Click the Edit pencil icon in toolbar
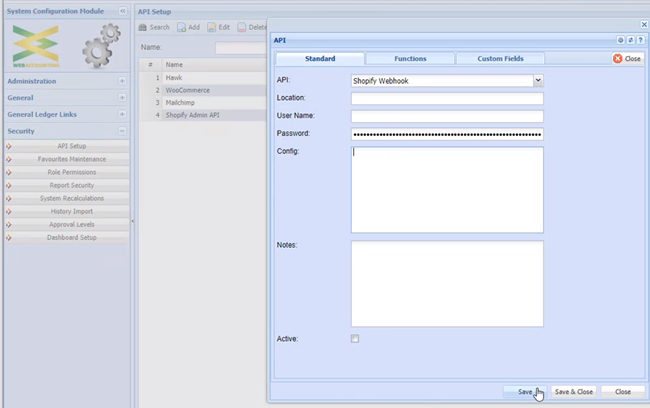 (x=212, y=27)
